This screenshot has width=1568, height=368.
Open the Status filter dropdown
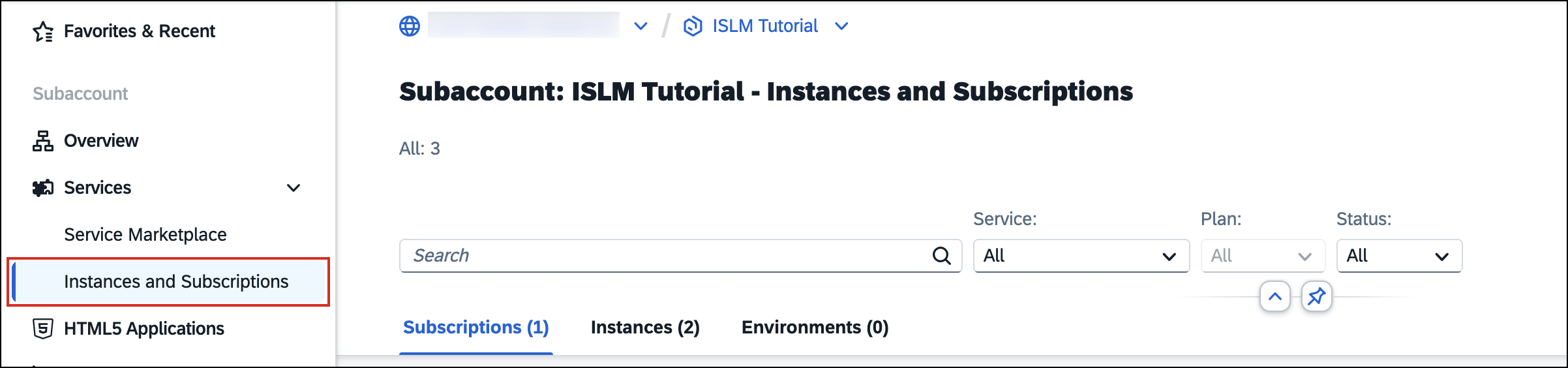1399,256
